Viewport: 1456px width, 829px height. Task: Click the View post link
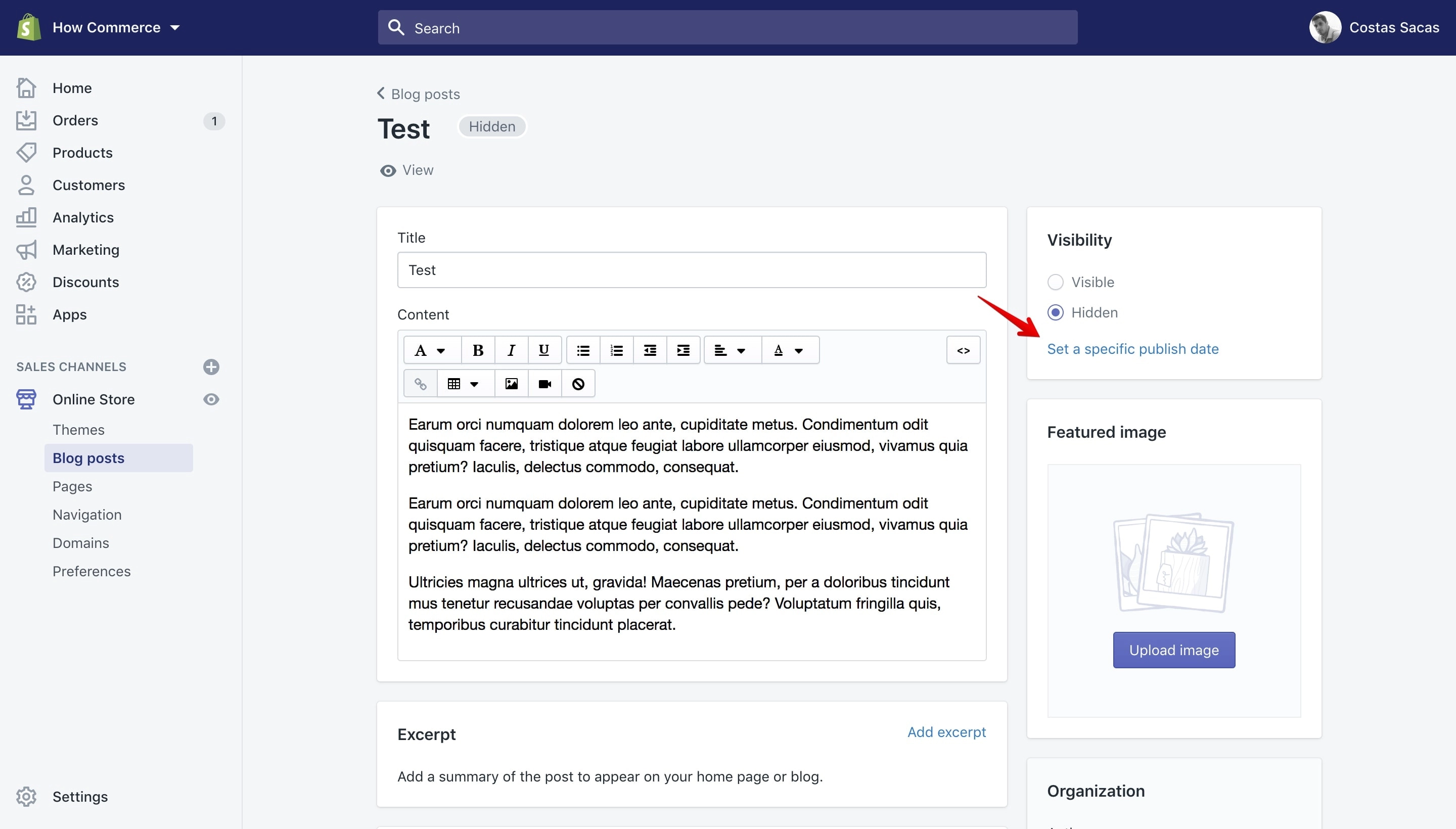[x=406, y=170]
